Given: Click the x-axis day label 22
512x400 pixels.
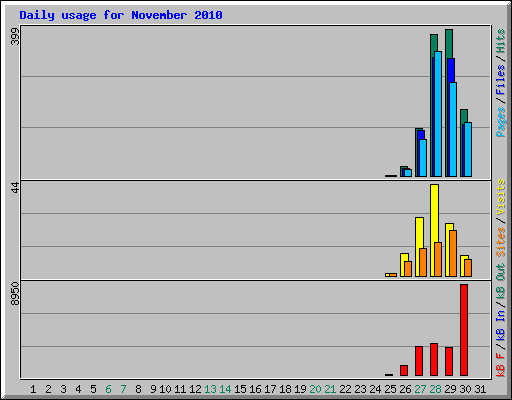Looking at the screenshot, I should 345,389.
